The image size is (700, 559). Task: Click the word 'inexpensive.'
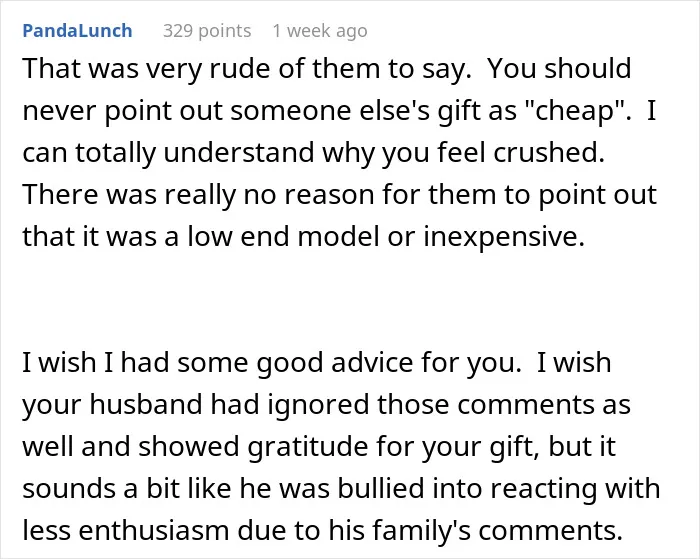tap(504, 236)
